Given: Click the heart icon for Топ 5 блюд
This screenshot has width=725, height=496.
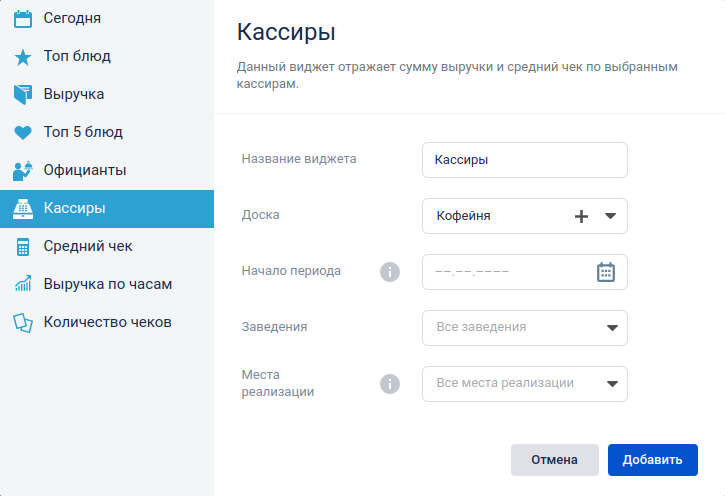Looking at the screenshot, I should click(x=23, y=133).
